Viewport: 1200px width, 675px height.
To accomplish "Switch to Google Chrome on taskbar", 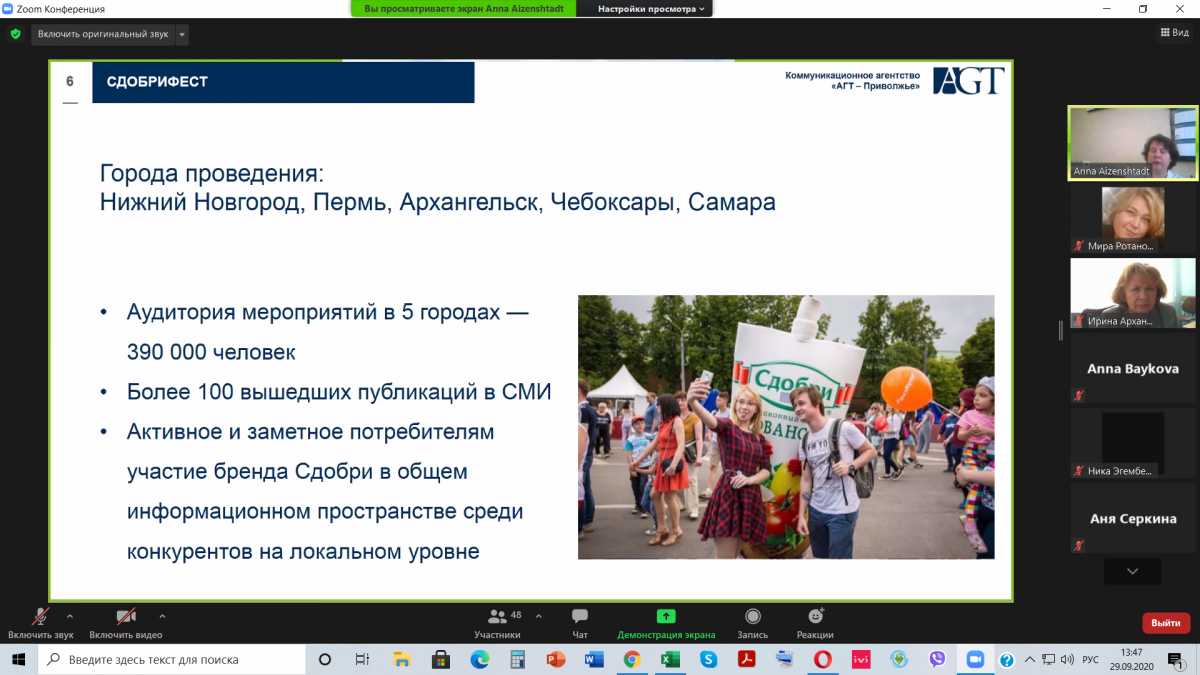I will pyautogui.click(x=632, y=660).
